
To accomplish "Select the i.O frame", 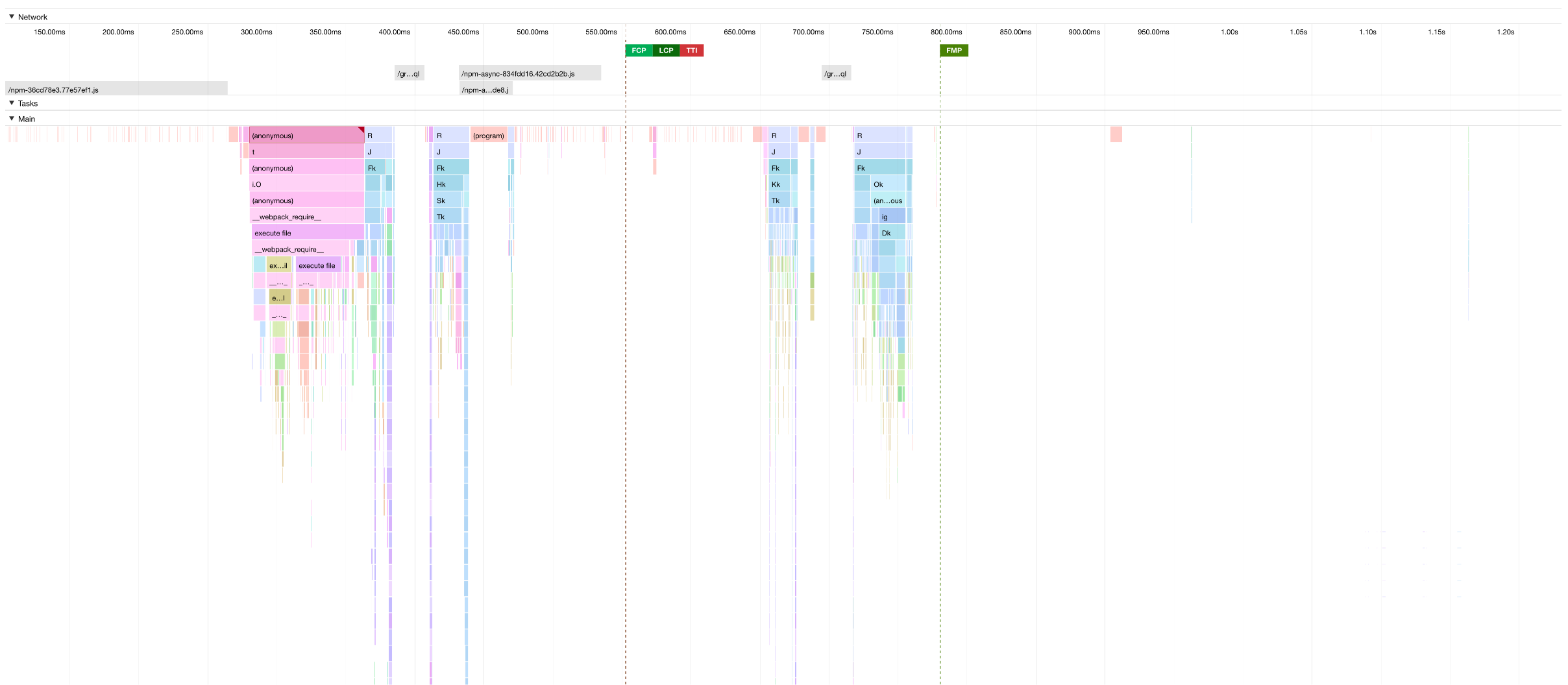I will click(x=306, y=184).
